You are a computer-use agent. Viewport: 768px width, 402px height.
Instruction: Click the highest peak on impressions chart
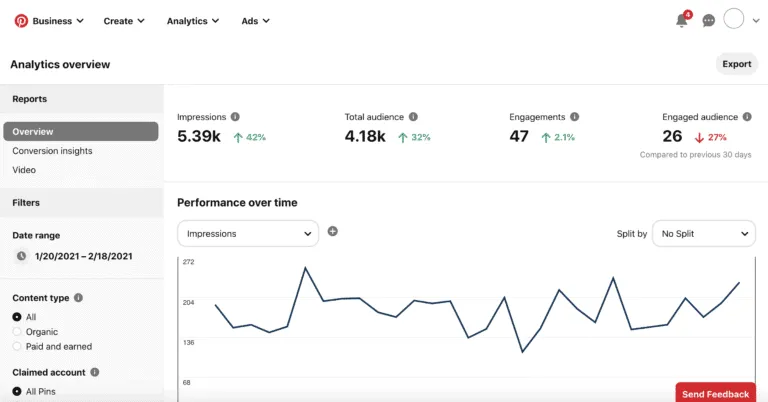(305, 268)
